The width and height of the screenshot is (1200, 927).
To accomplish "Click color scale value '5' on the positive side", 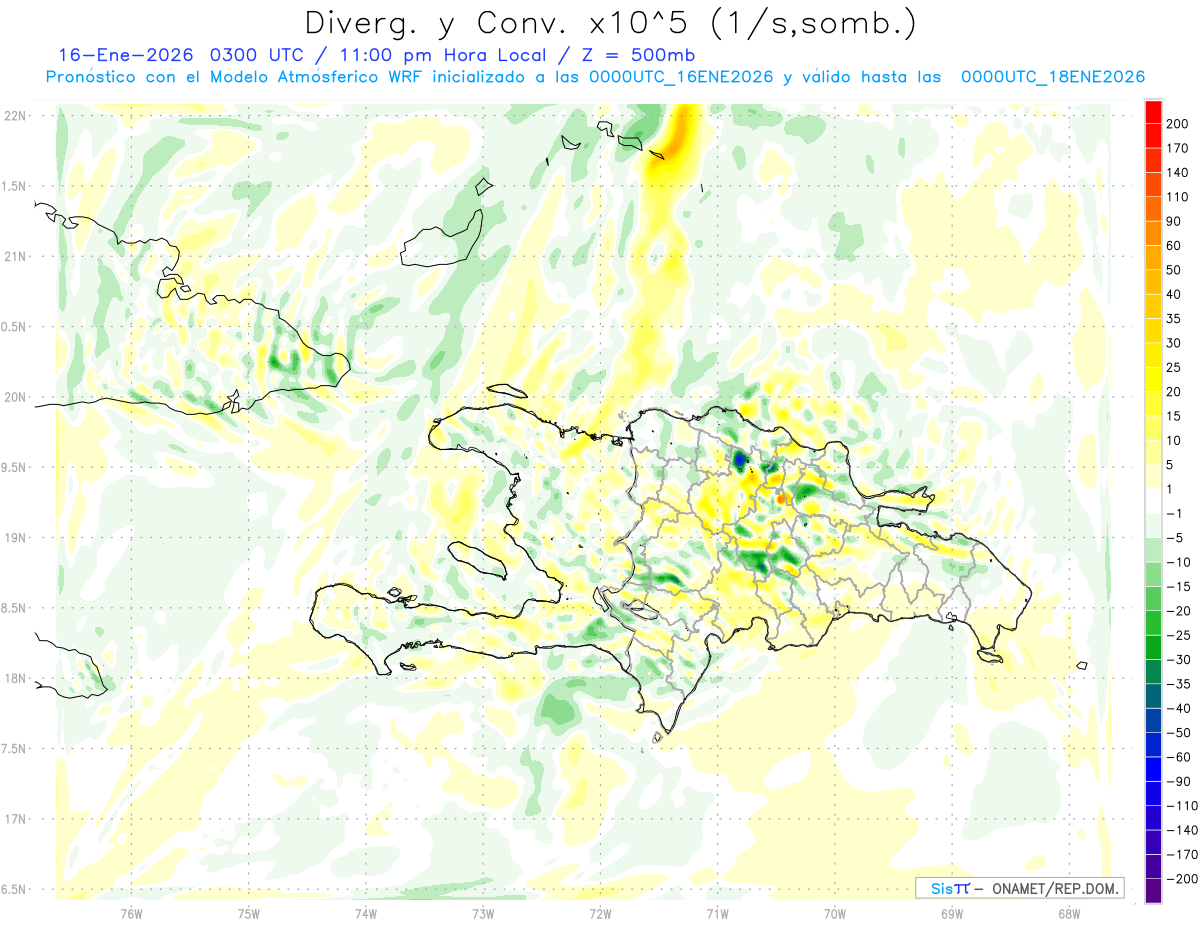I will (1172, 465).
